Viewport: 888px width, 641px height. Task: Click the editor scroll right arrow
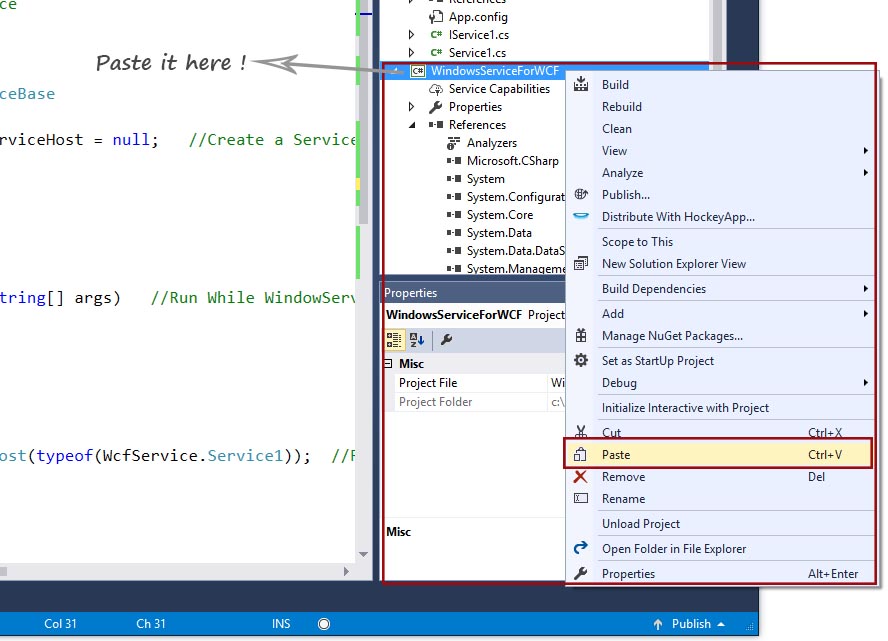pos(347,571)
